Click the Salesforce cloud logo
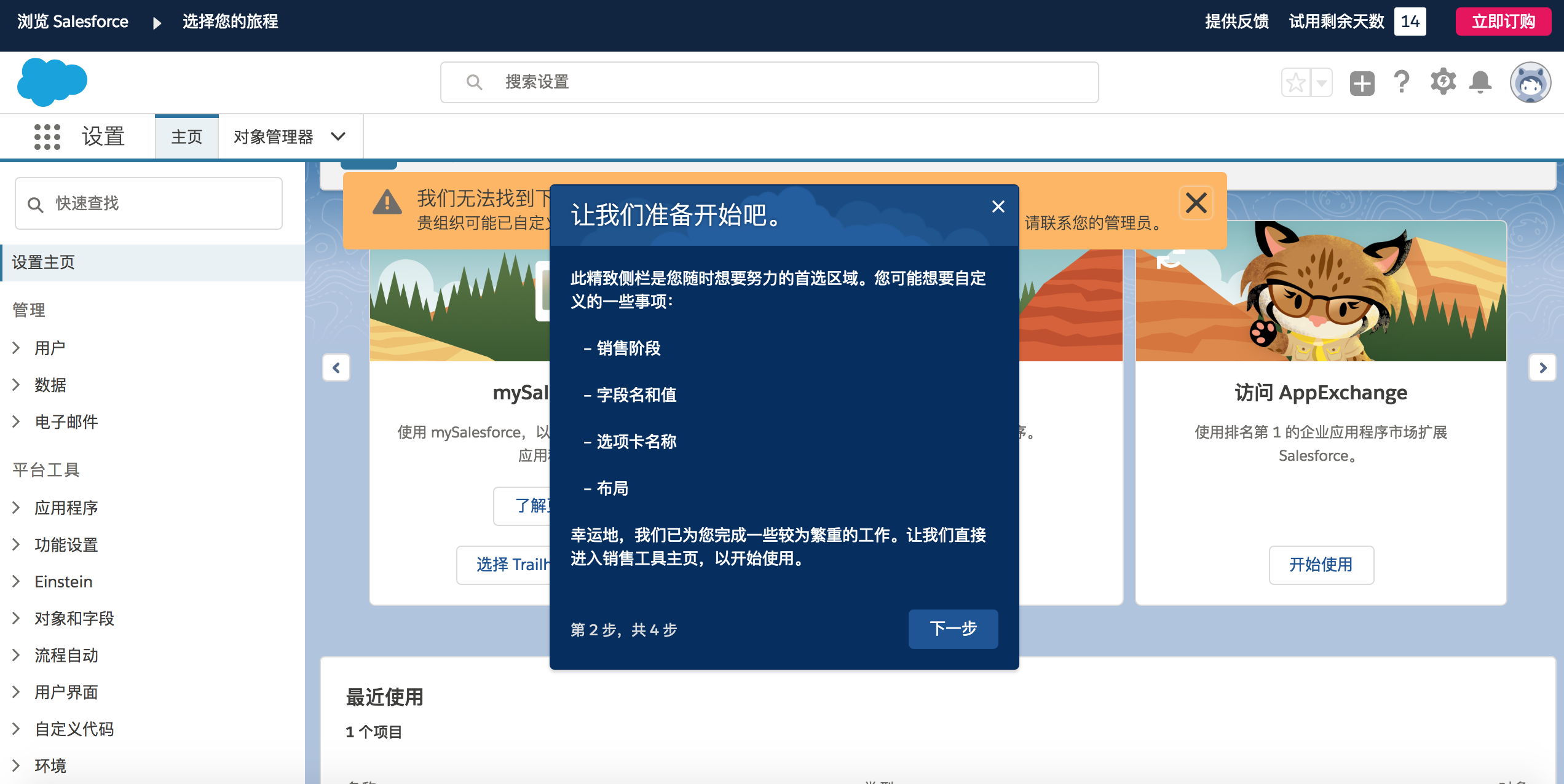The height and width of the screenshot is (784, 1564). 52,82
